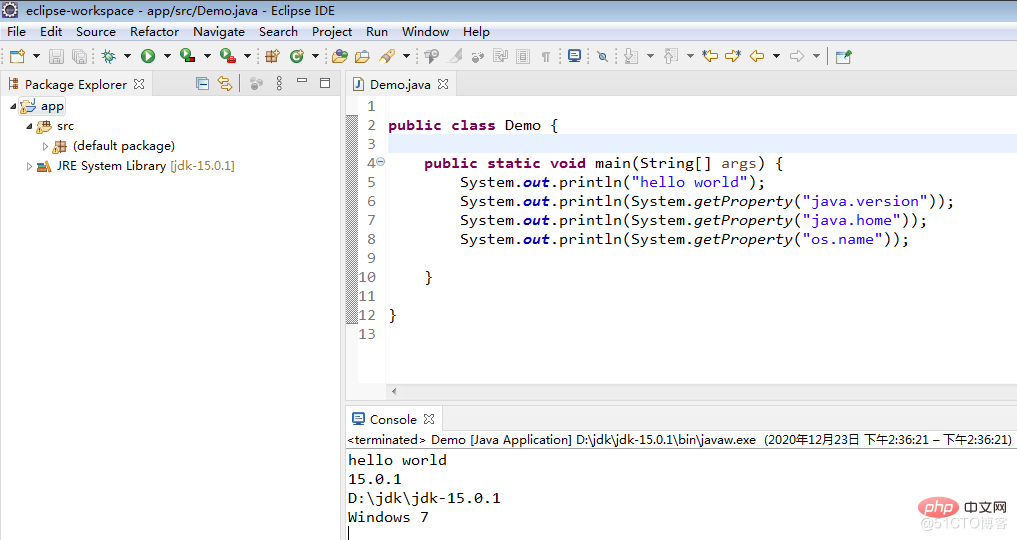Viewport: 1017px width, 540px height.
Task: Click the Back navigation yellow arrow
Action: tap(757, 56)
